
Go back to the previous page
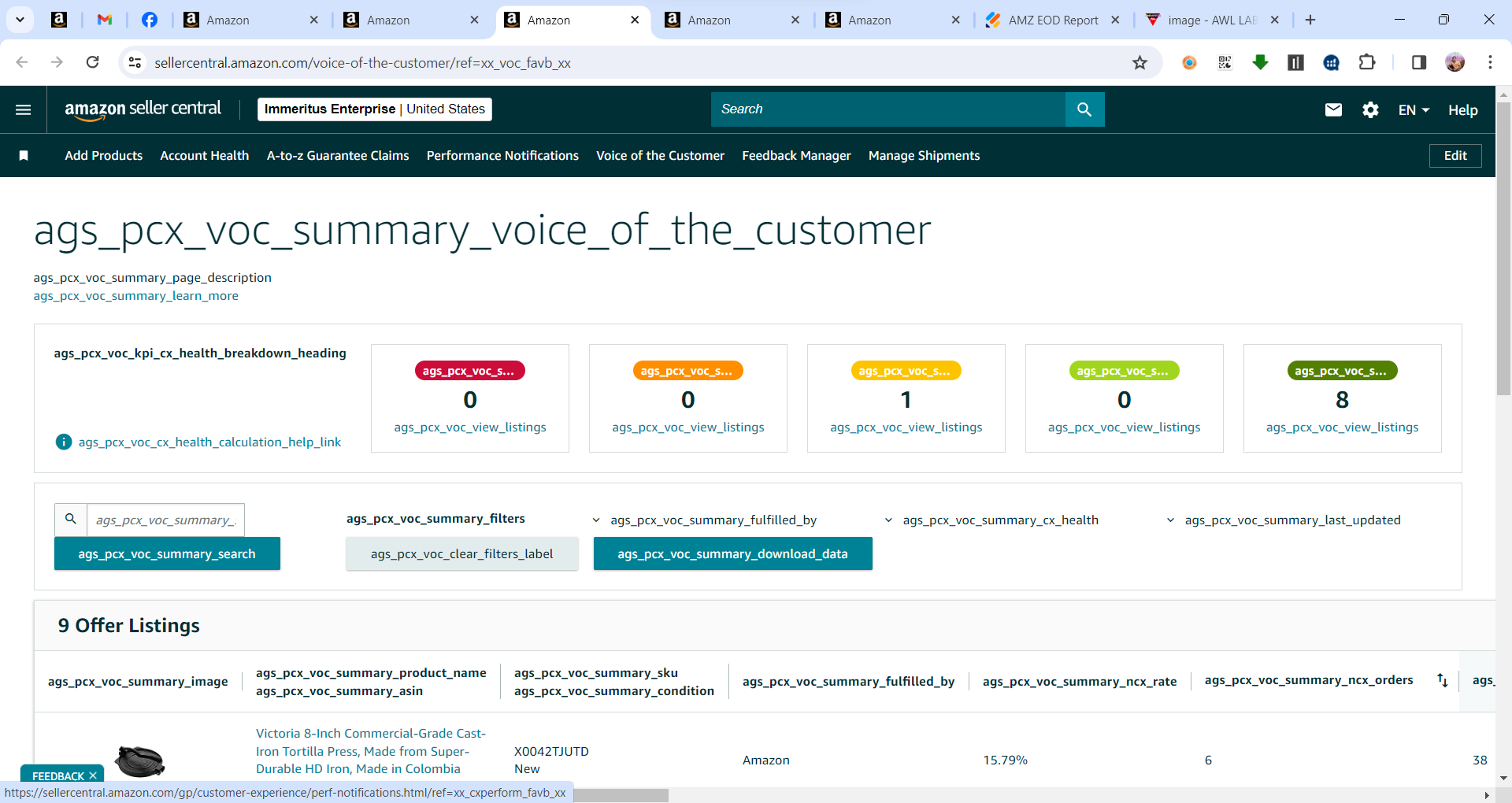[x=22, y=62]
